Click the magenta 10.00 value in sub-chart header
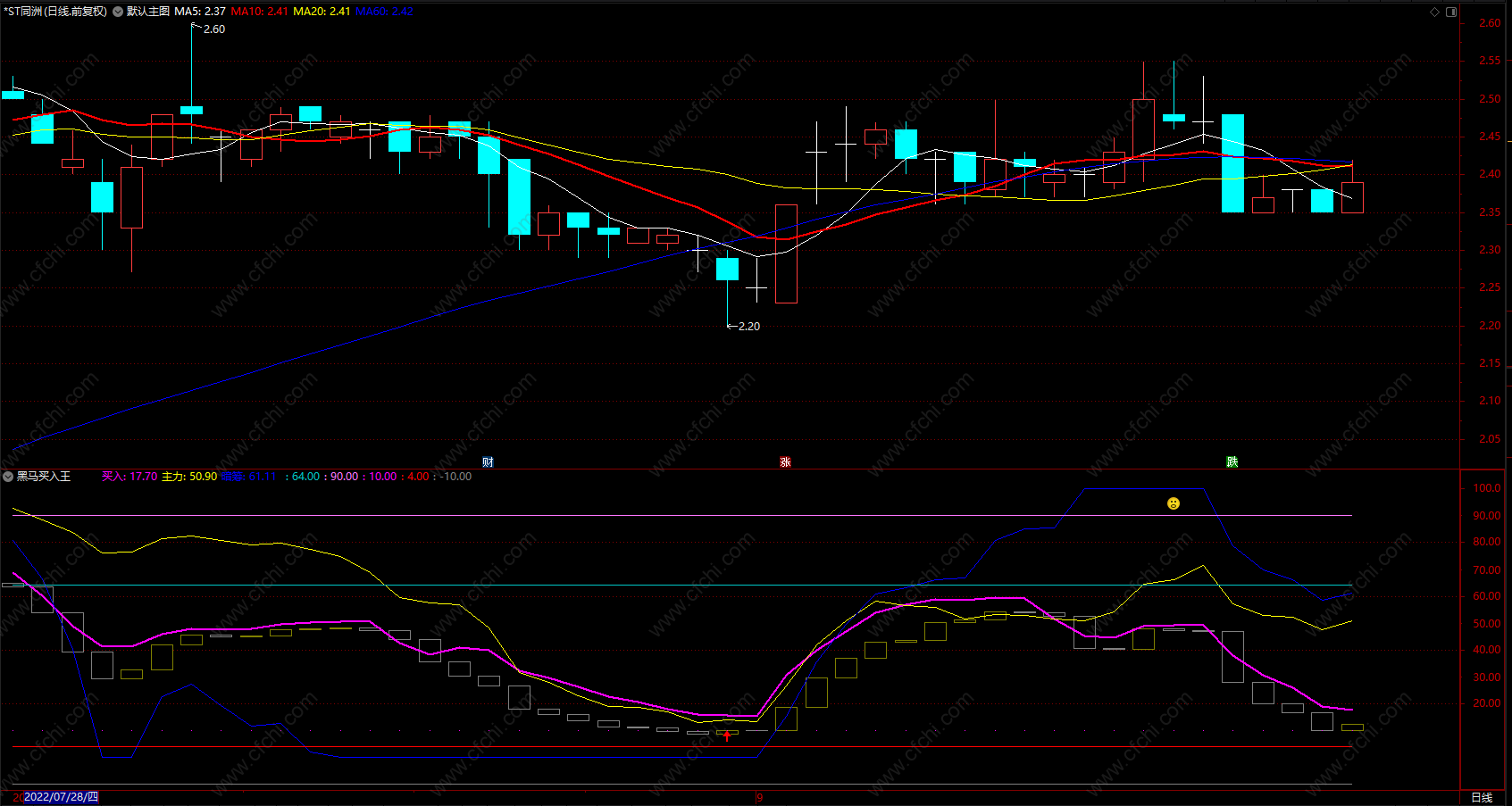Image resolution: width=1512 pixels, height=806 pixels. tap(382, 477)
